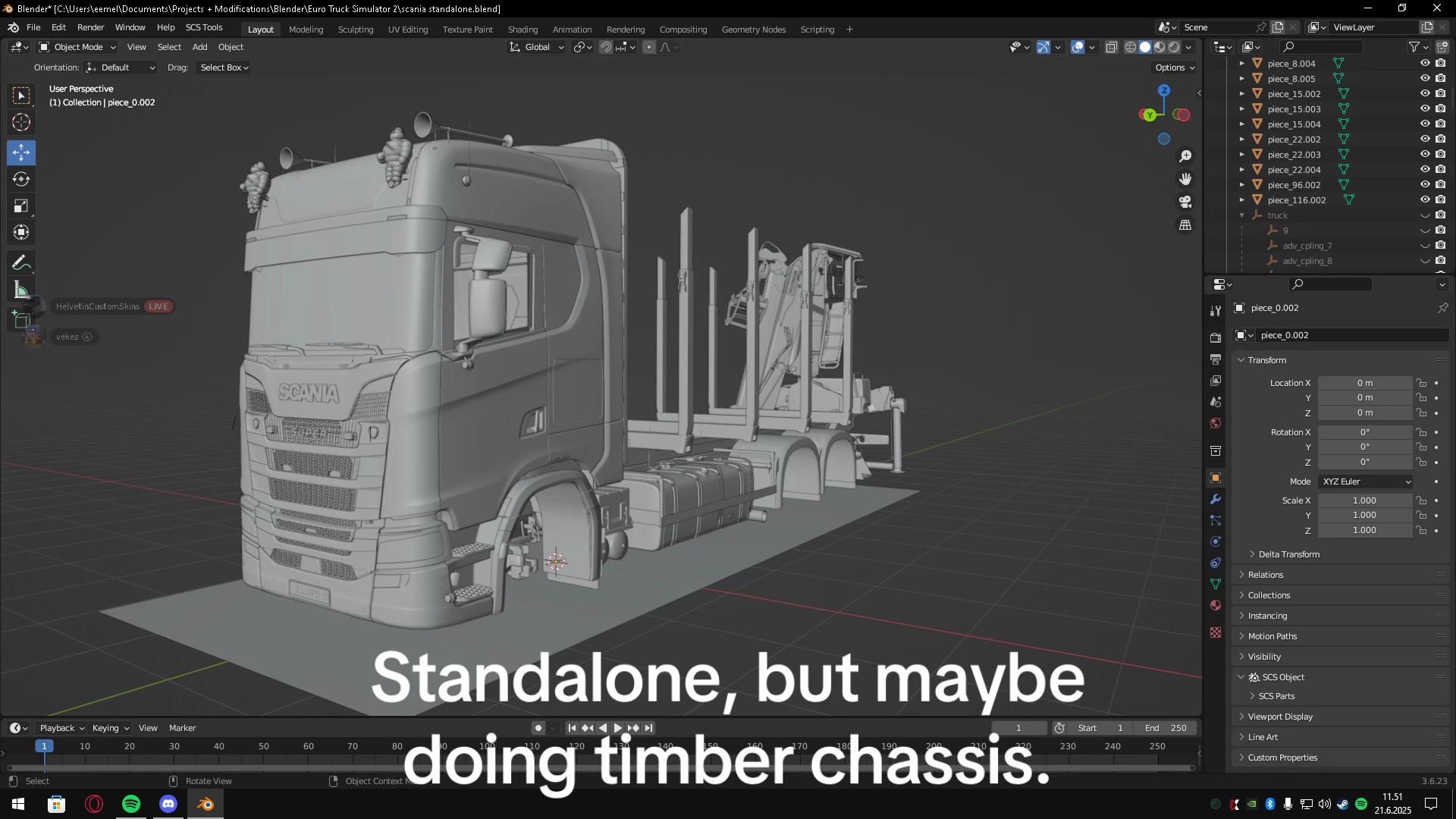Toggle snapping magnet in header
The image size is (1456, 819).
[x=605, y=47]
